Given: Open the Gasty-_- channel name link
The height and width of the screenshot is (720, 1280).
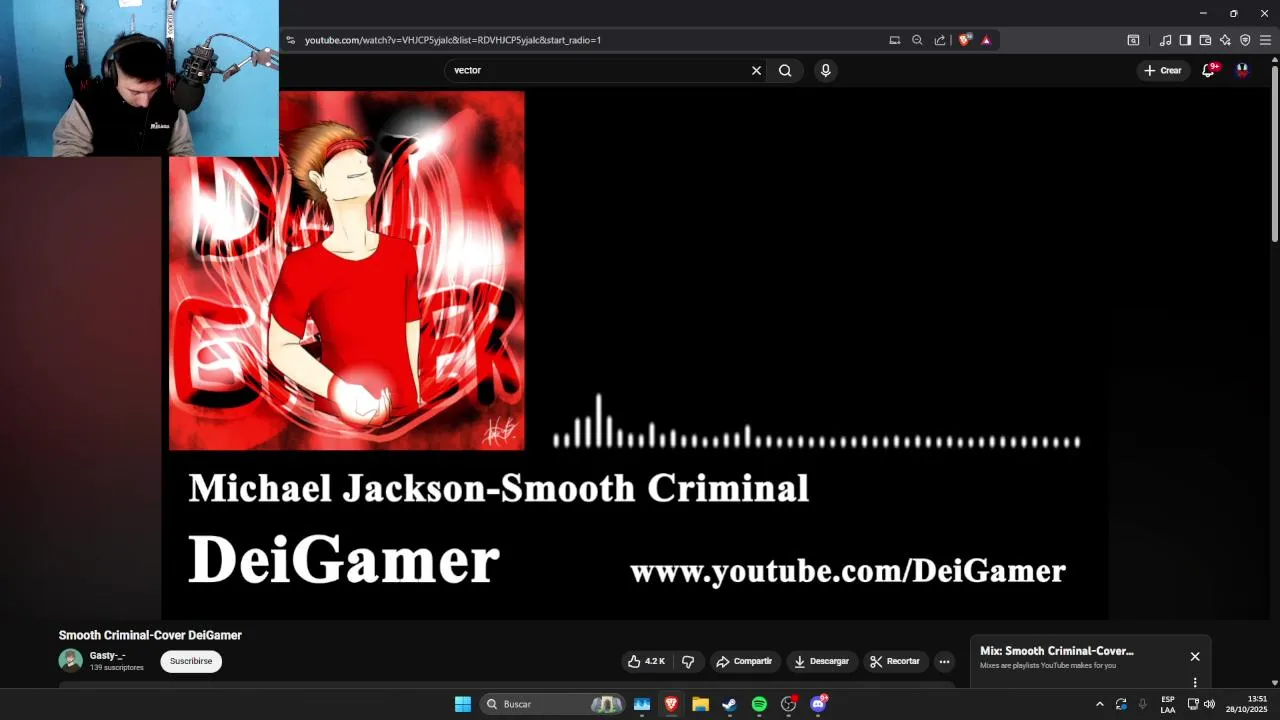Looking at the screenshot, I should [x=108, y=656].
